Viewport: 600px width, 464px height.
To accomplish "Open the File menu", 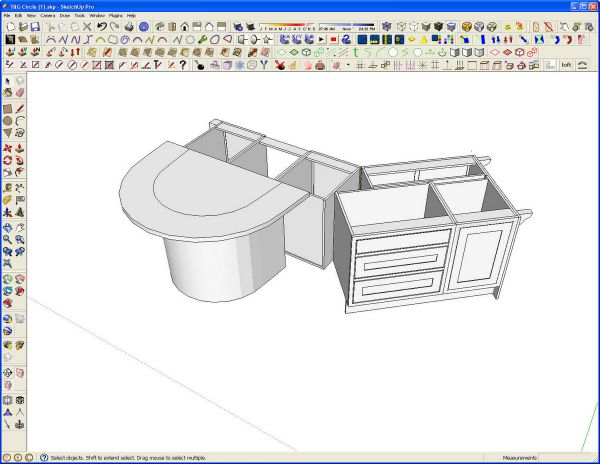I will [7, 16].
